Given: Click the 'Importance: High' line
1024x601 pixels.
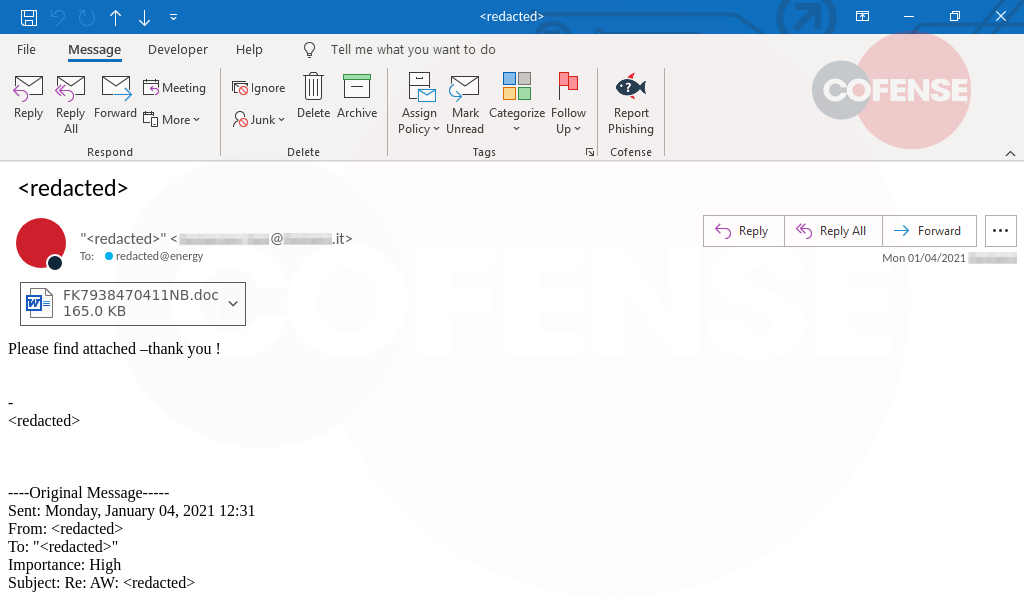Looking at the screenshot, I should click(65, 564).
